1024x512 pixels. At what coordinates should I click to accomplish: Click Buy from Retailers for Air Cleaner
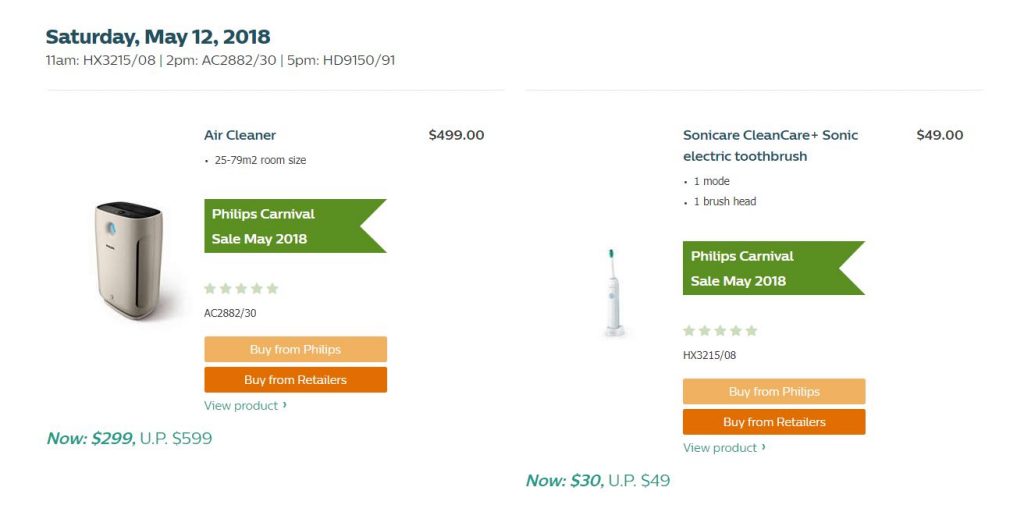click(x=295, y=380)
